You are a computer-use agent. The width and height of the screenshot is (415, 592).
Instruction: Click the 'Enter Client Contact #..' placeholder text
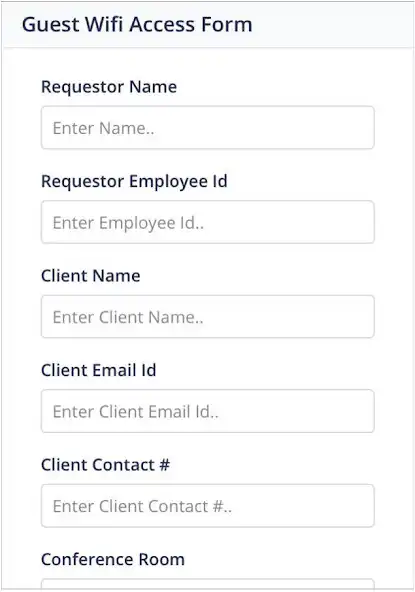[142, 506]
